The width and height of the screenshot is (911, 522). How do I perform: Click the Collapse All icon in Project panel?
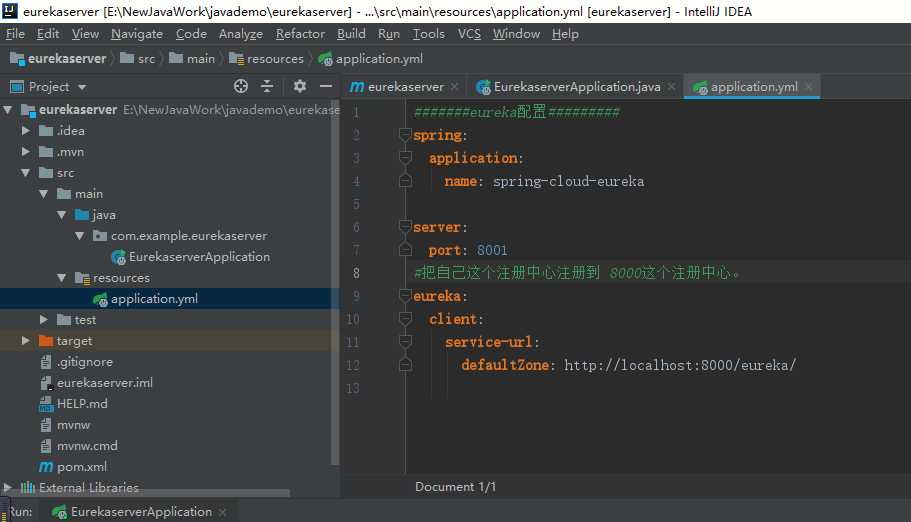[x=267, y=86]
